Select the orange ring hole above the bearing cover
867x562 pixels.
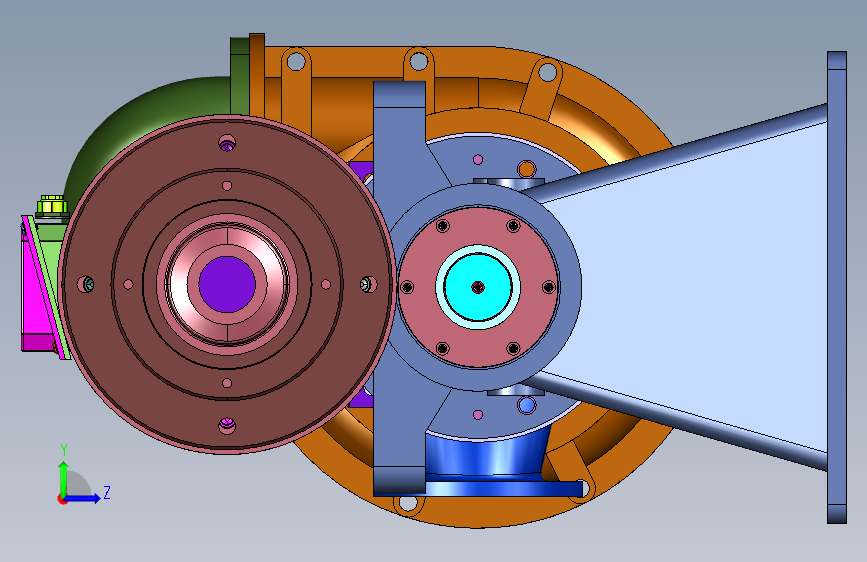pos(526,169)
